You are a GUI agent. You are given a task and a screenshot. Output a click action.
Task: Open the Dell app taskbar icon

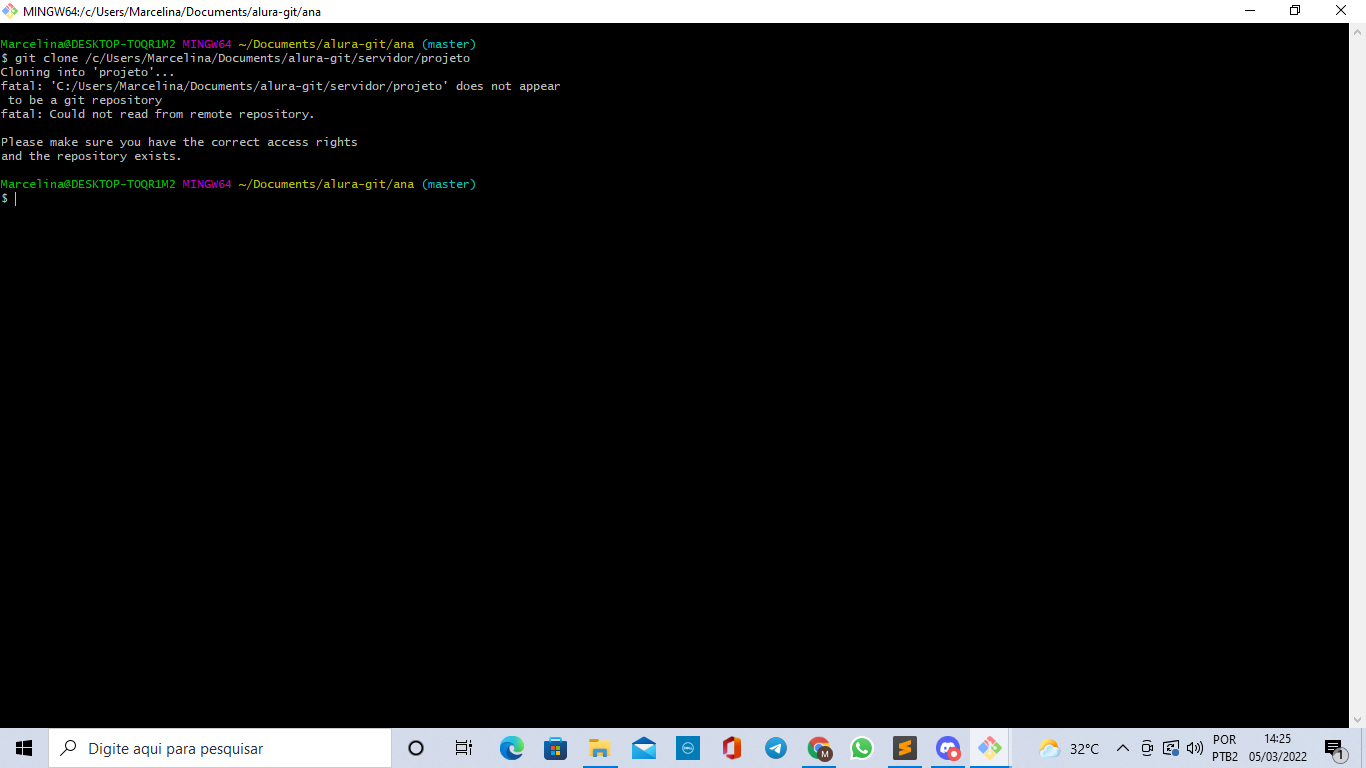coord(688,748)
